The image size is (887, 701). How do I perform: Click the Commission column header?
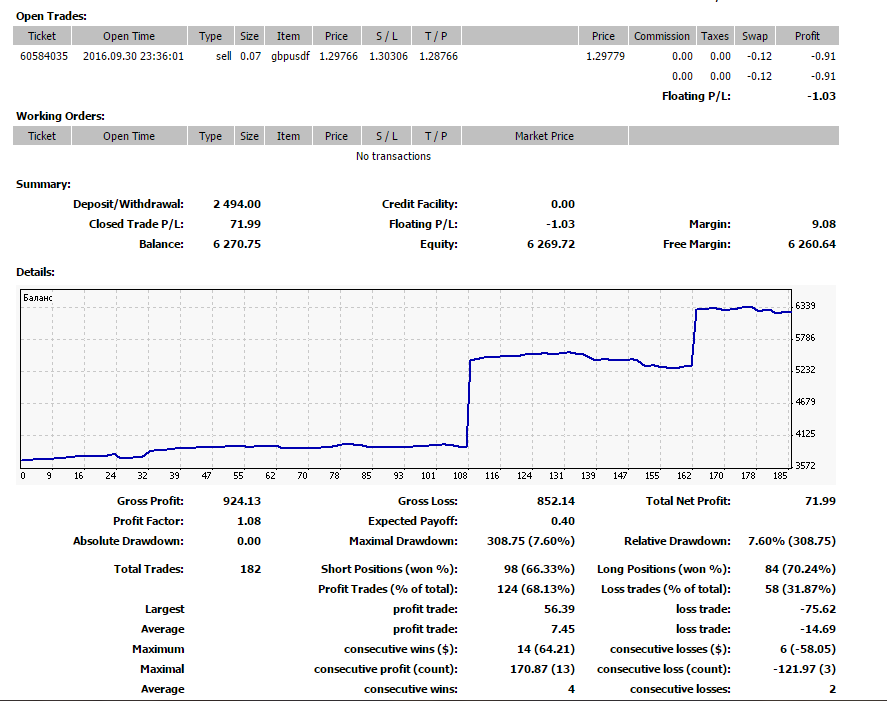tap(662, 36)
